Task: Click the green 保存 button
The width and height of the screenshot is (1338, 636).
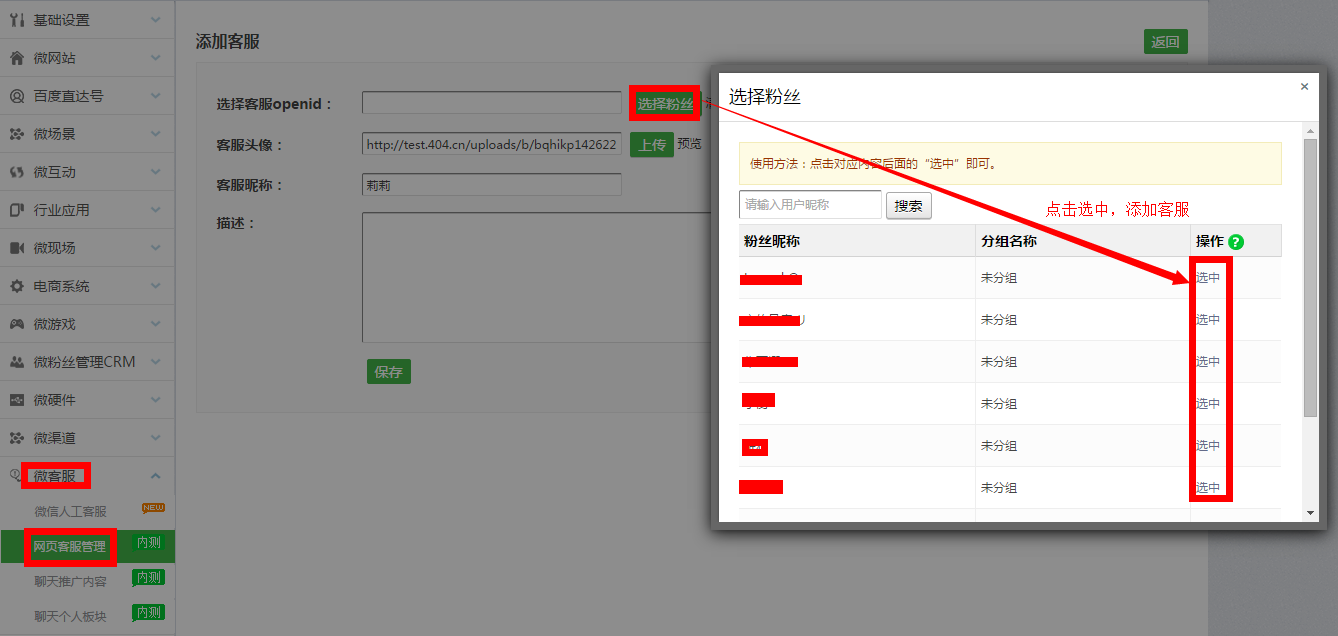Action: point(389,372)
